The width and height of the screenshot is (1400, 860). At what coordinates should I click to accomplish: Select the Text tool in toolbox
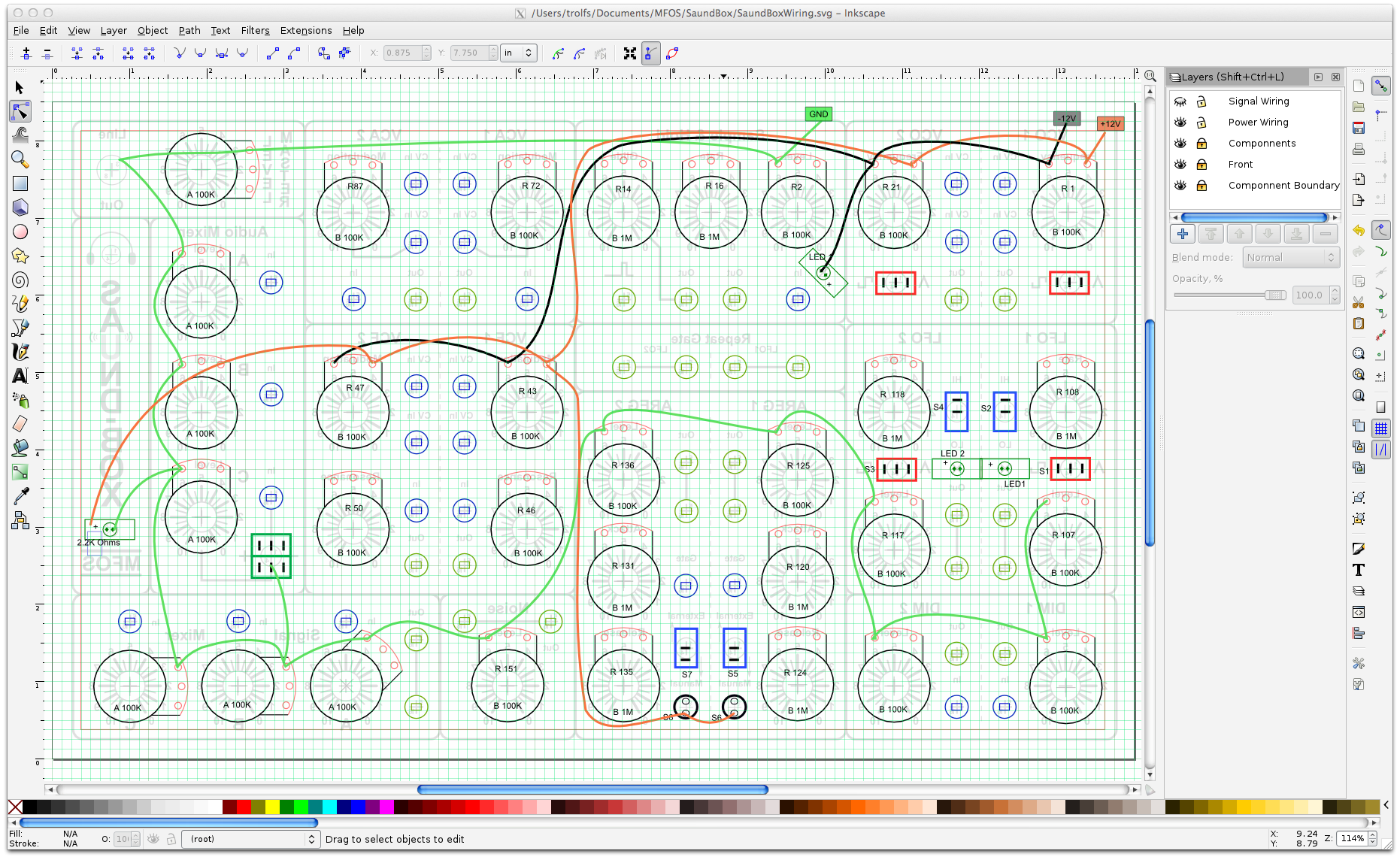(x=20, y=376)
